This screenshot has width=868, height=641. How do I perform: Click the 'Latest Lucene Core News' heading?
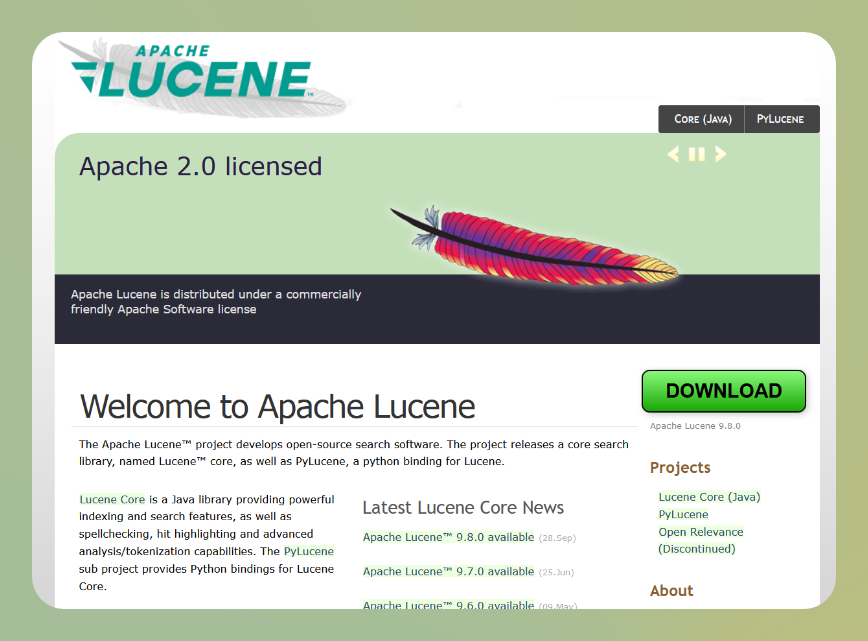point(463,508)
